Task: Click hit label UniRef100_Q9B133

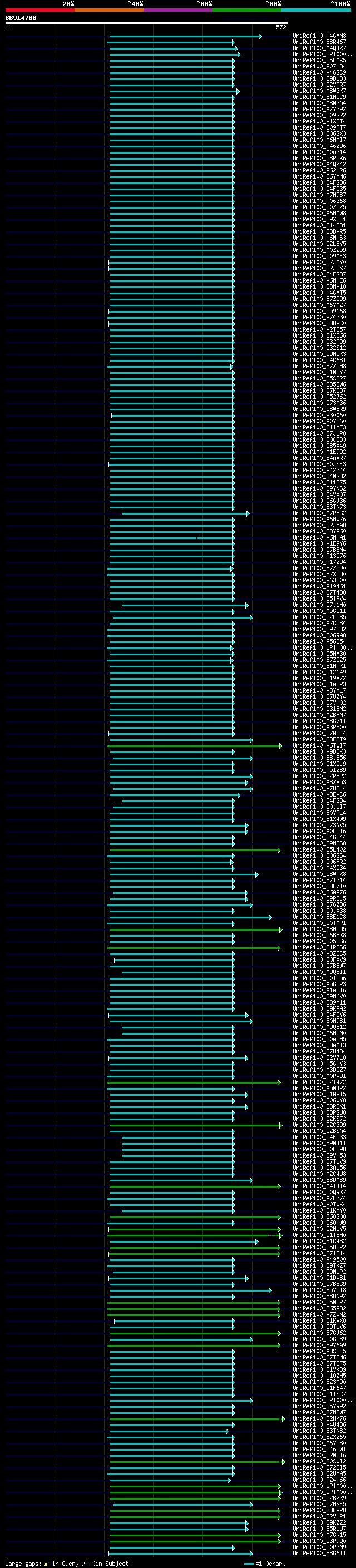Action: click(319, 78)
